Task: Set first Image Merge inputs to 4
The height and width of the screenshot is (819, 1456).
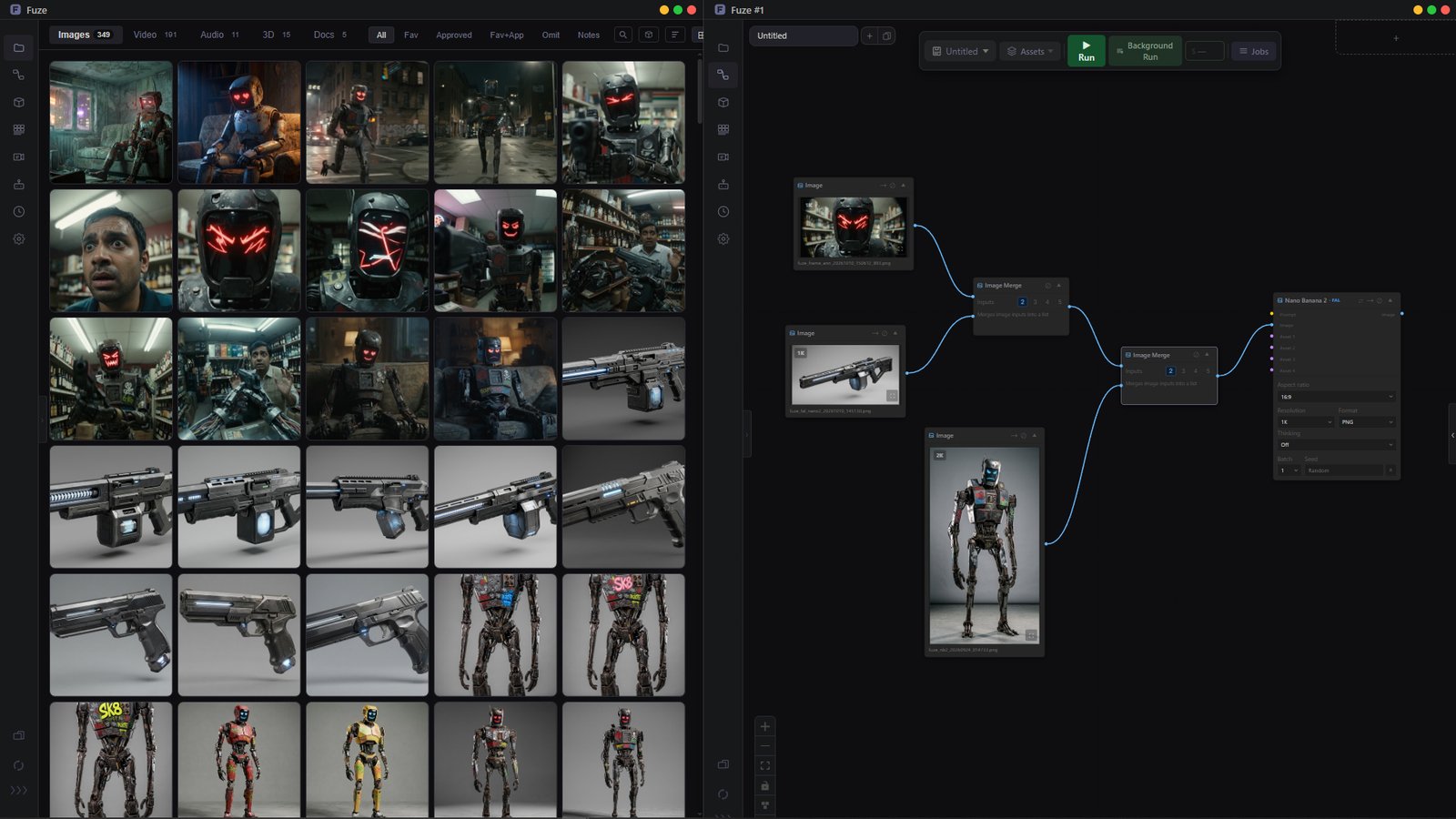Action: [x=1047, y=301]
